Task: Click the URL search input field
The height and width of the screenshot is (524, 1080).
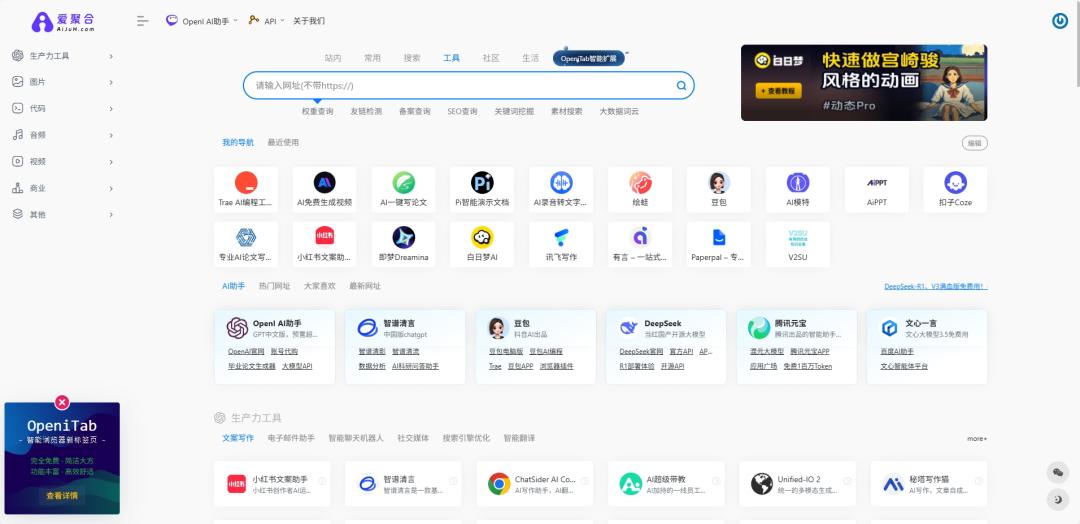Action: coord(468,86)
